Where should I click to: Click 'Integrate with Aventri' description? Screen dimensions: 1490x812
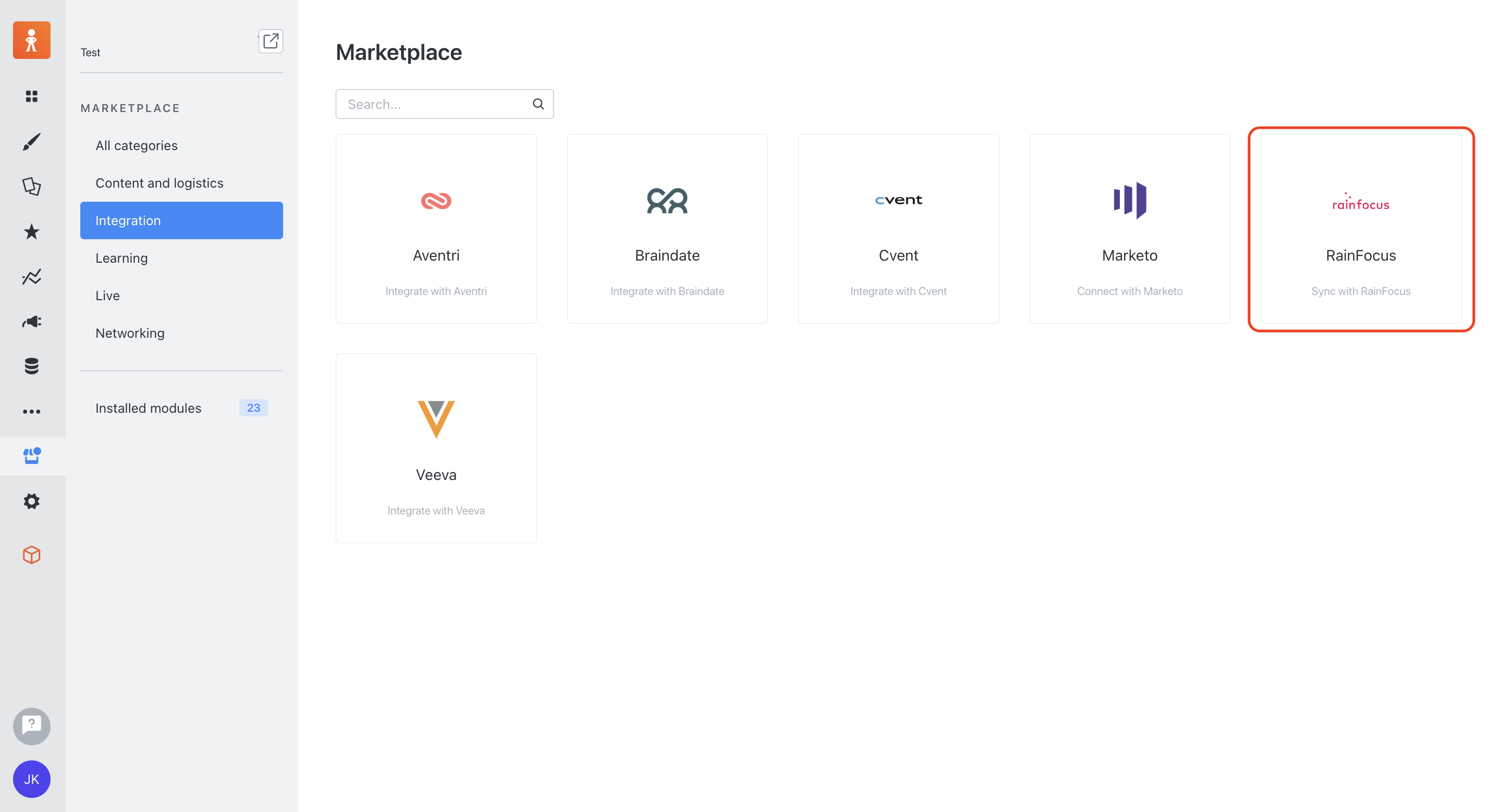click(435, 291)
